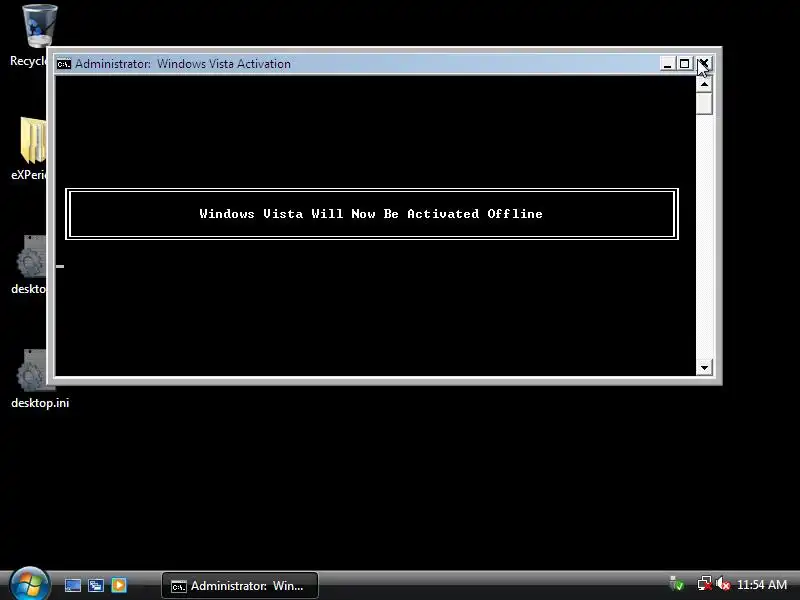Close the Windows Vista Activation console
The width and height of the screenshot is (800, 600).
[x=704, y=64]
